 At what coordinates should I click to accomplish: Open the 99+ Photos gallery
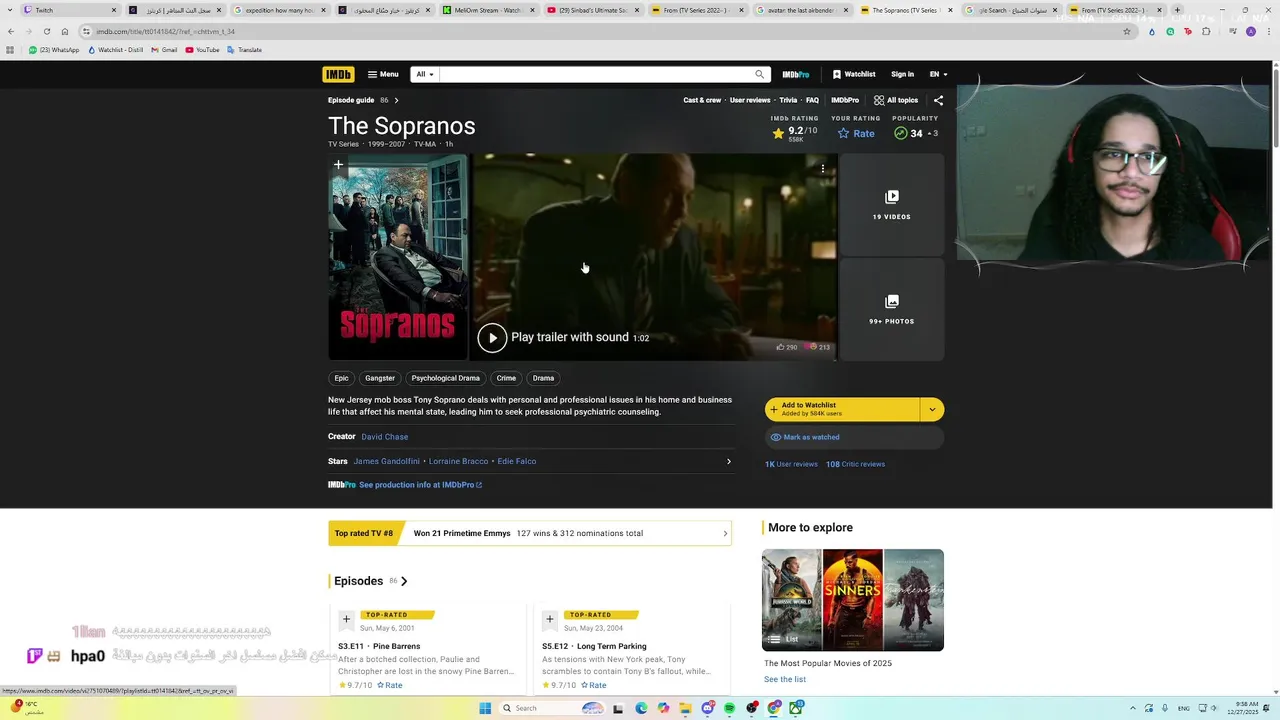click(891, 309)
